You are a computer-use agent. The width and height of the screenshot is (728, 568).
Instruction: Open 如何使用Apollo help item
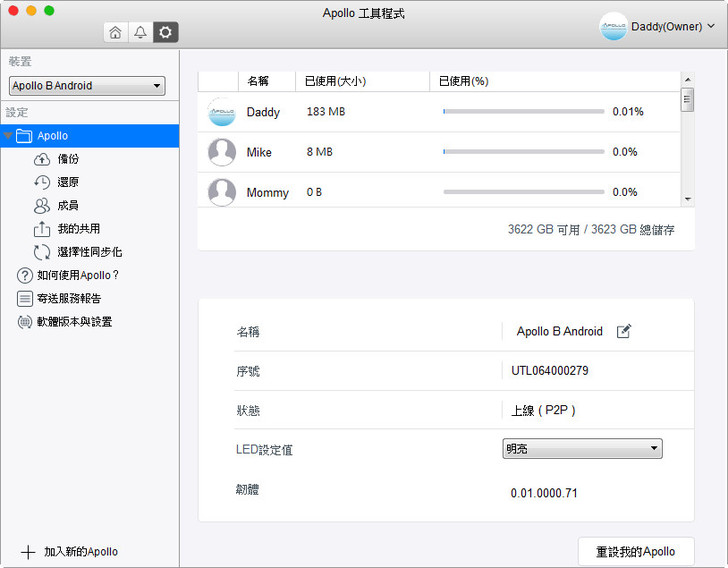pyautogui.click(x=78, y=275)
